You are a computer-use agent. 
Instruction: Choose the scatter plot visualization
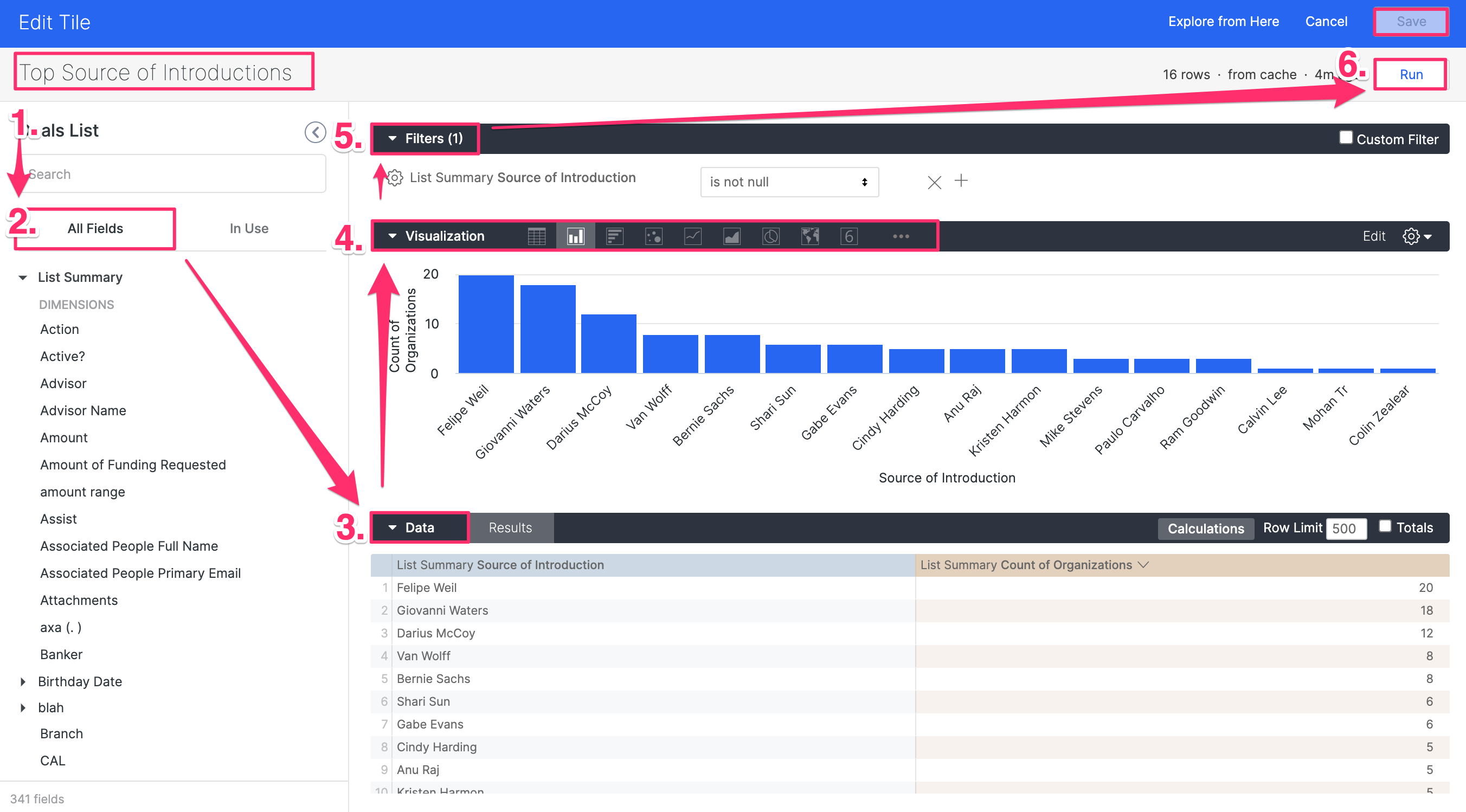654,236
